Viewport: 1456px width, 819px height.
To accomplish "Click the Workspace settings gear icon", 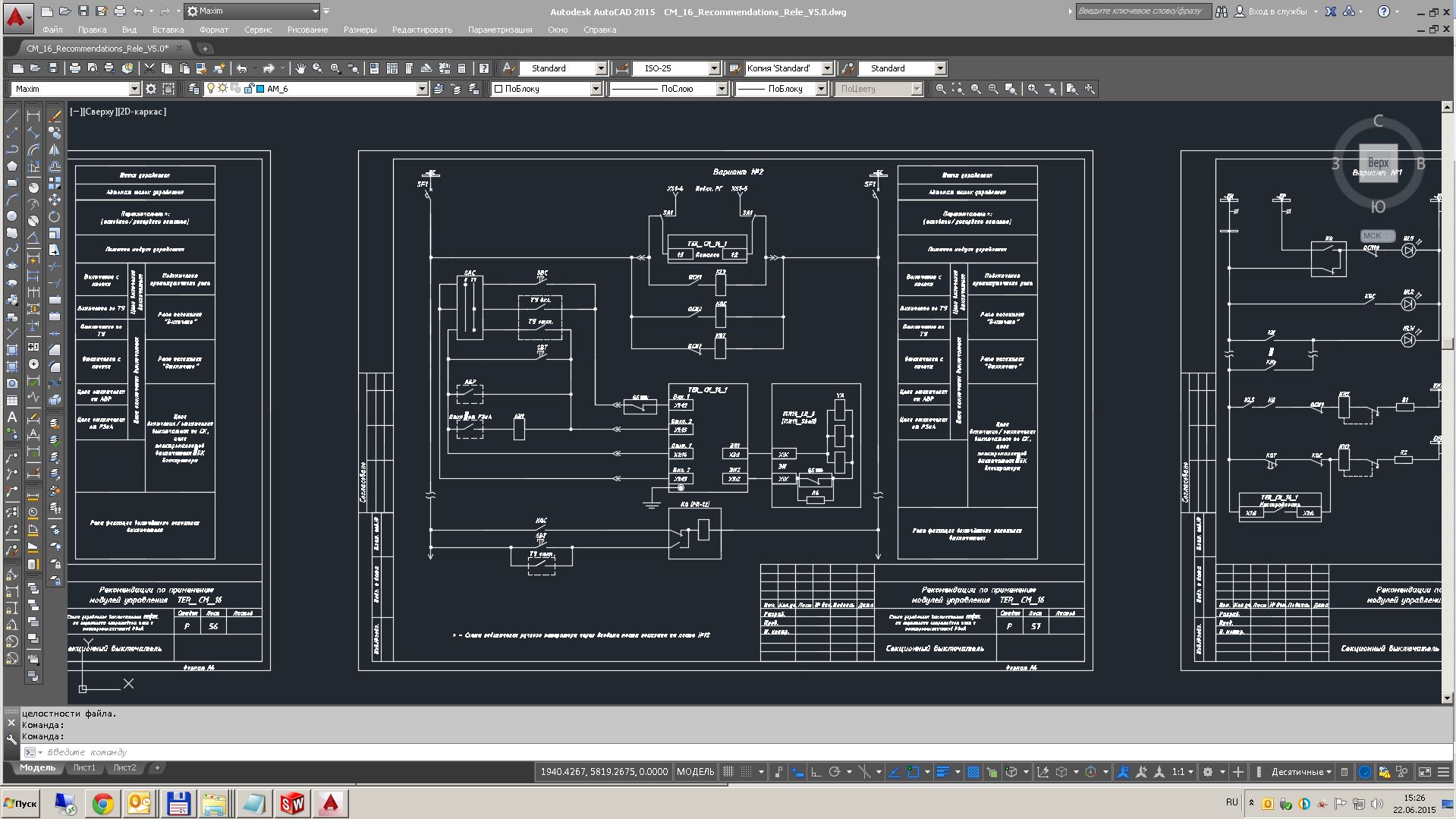I will [x=151, y=89].
